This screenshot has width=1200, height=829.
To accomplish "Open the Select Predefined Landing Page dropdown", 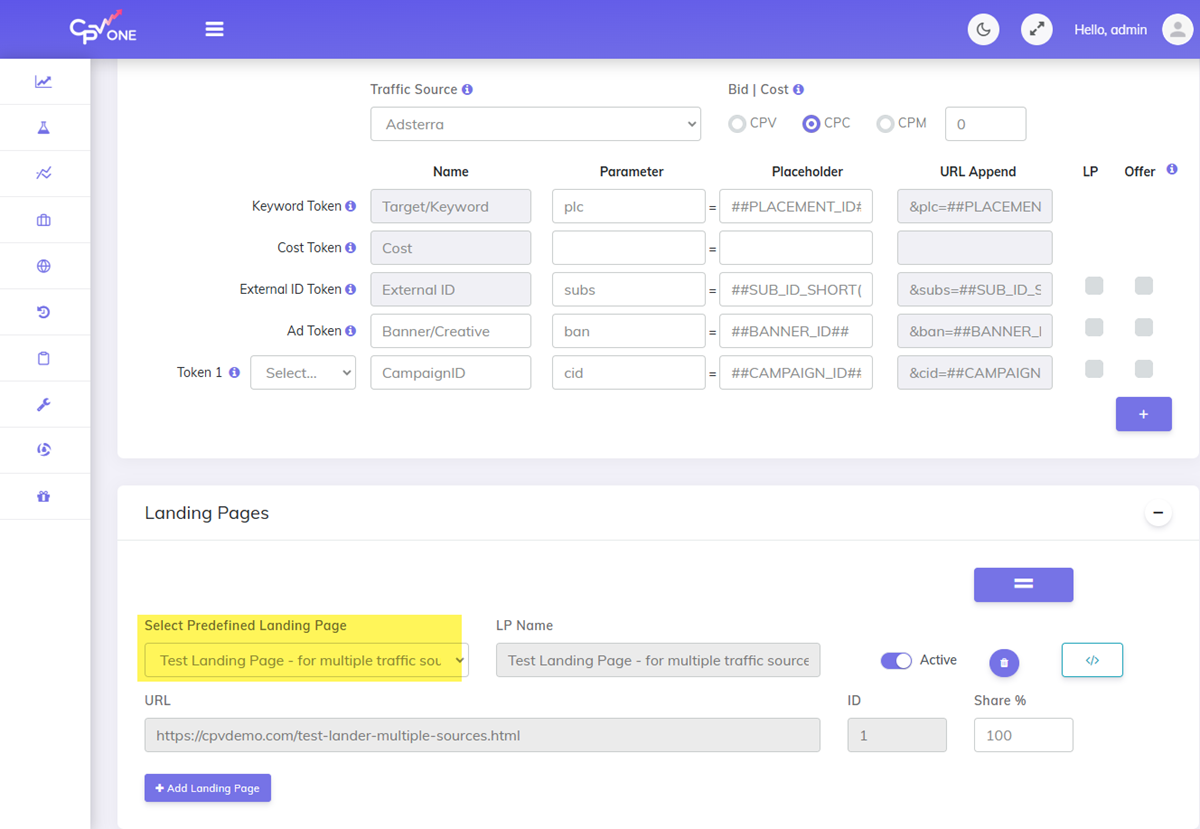I will coord(303,660).
